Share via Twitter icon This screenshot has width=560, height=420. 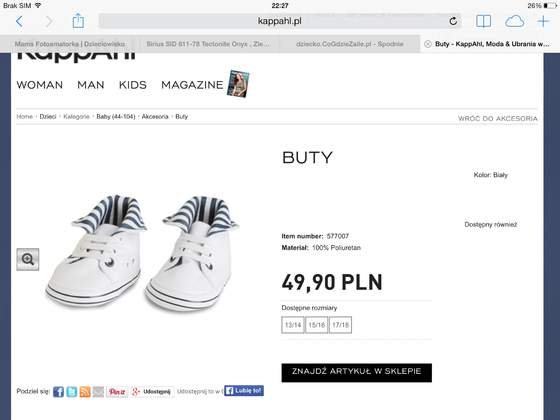coord(71,392)
